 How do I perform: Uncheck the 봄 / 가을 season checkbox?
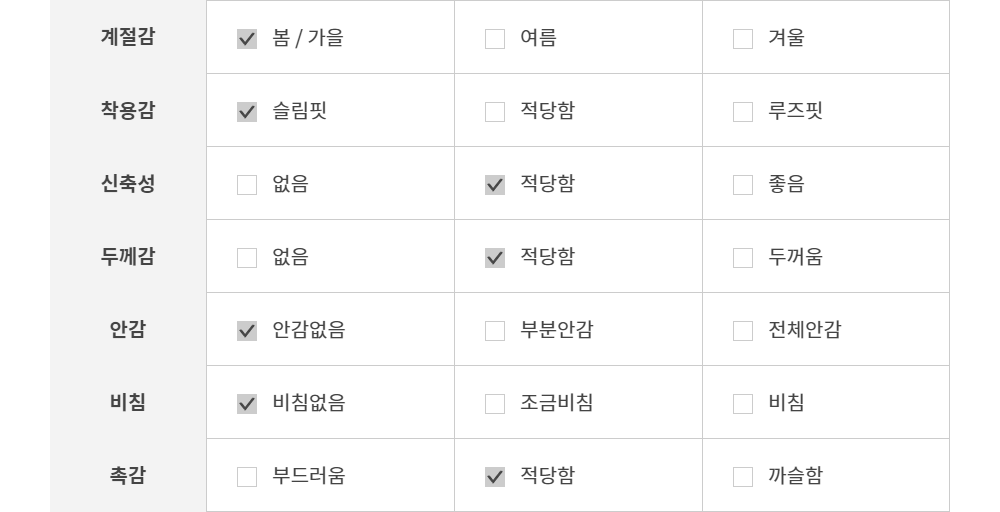(x=247, y=39)
